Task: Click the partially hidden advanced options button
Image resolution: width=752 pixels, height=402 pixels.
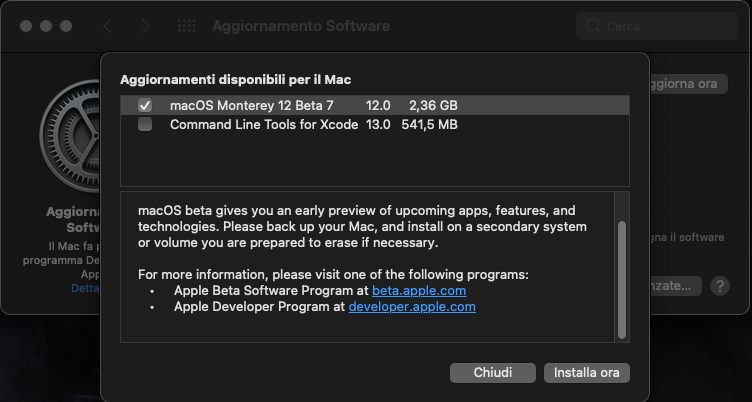Action: pos(675,286)
